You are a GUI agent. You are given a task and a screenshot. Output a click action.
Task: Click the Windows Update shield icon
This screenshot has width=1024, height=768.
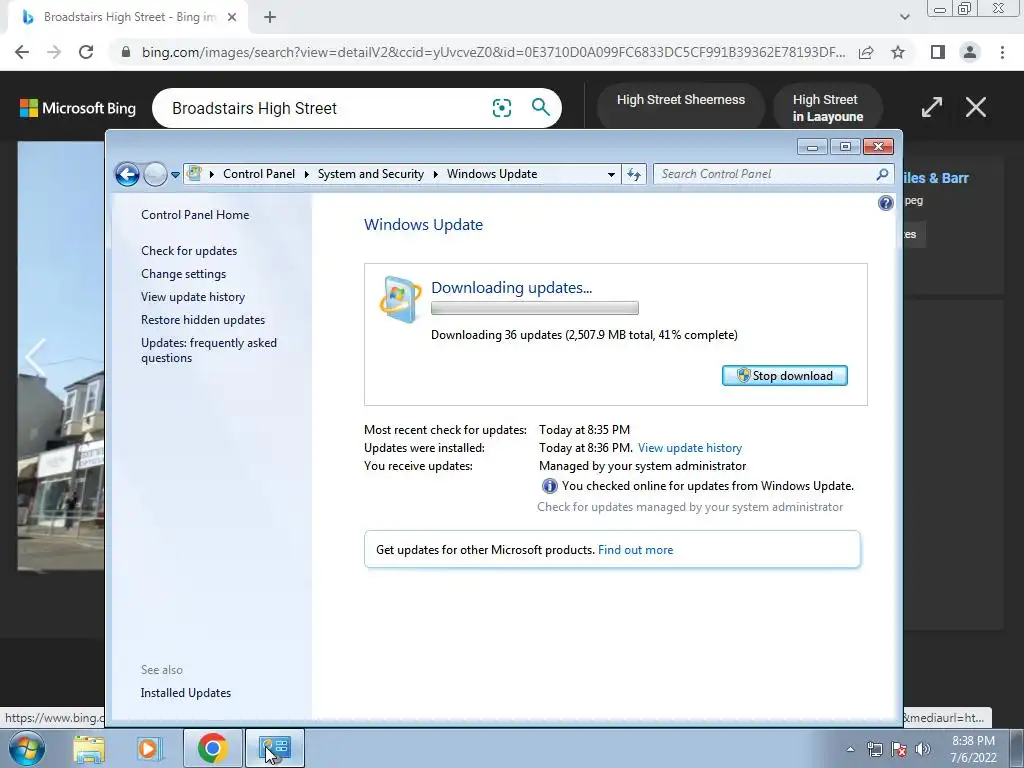point(400,300)
